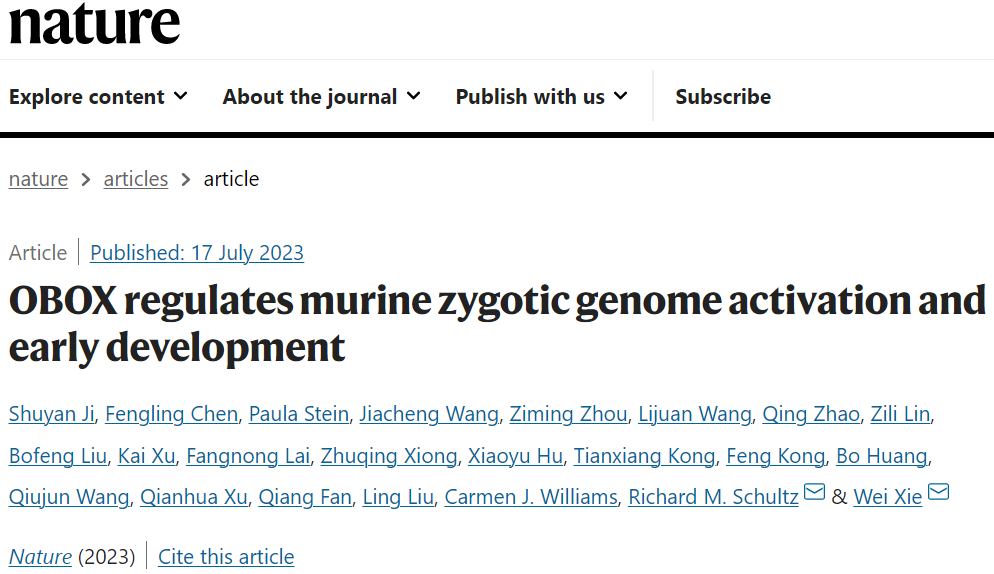Viewport: 994px width, 574px height.
Task: Open the Nature journal italic link
Action: click(x=40, y=557)
